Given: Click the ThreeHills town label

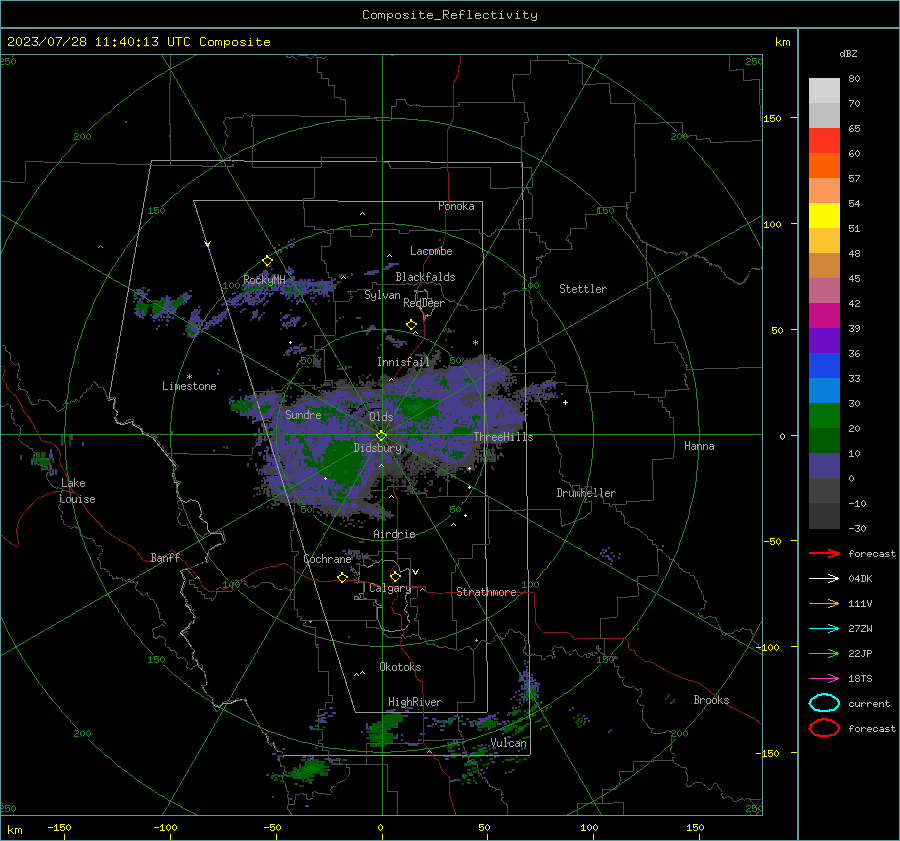Looking at the screenshot, I should point(503,437).
